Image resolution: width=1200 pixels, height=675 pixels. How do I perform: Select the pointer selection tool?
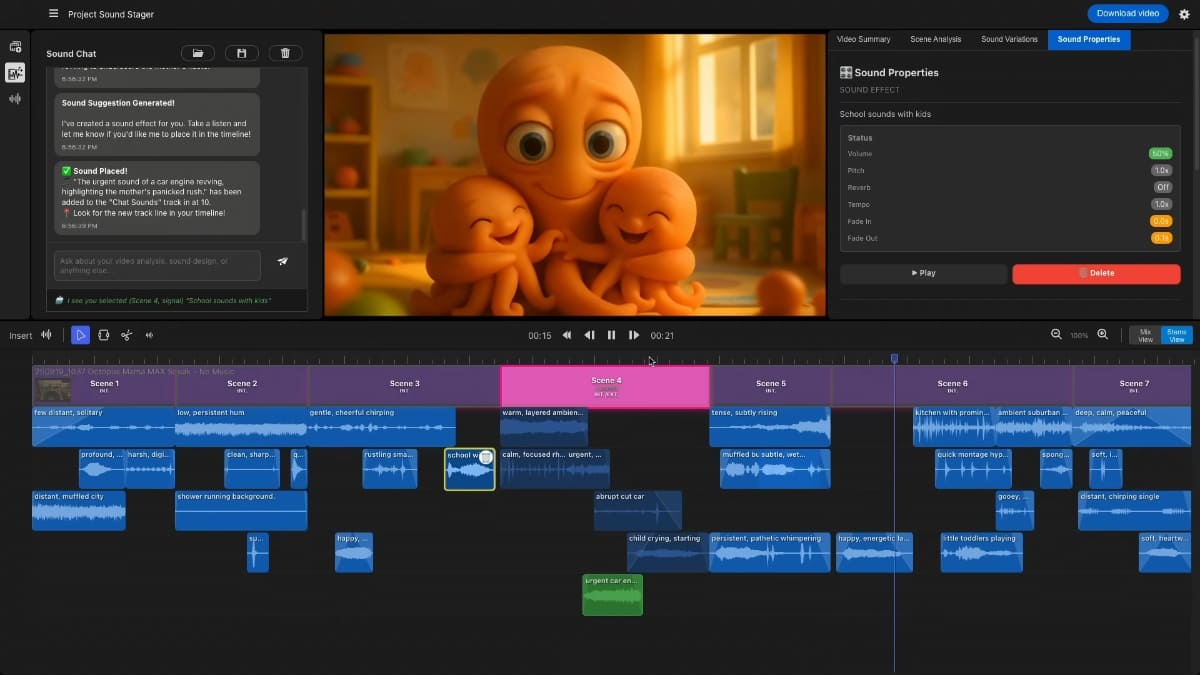(x=80, y=335)
